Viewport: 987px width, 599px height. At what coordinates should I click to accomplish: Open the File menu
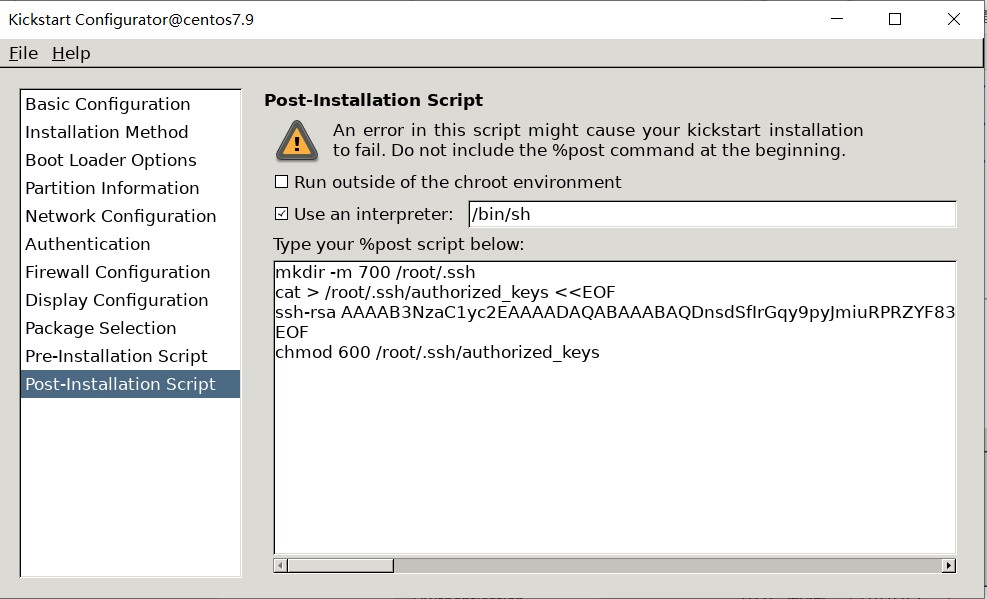23,53
